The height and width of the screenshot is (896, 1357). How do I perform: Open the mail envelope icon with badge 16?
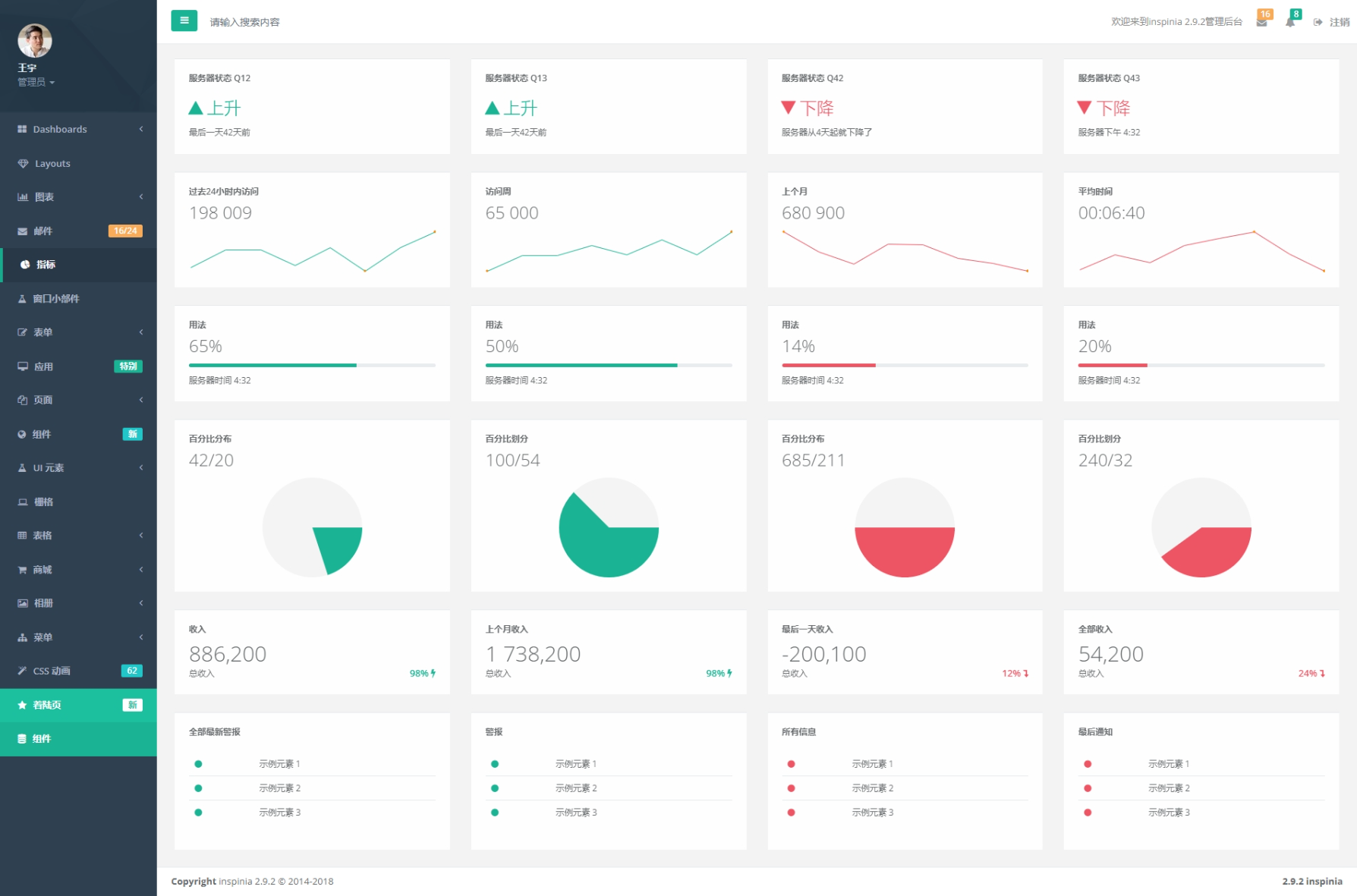pos(1261,22)
